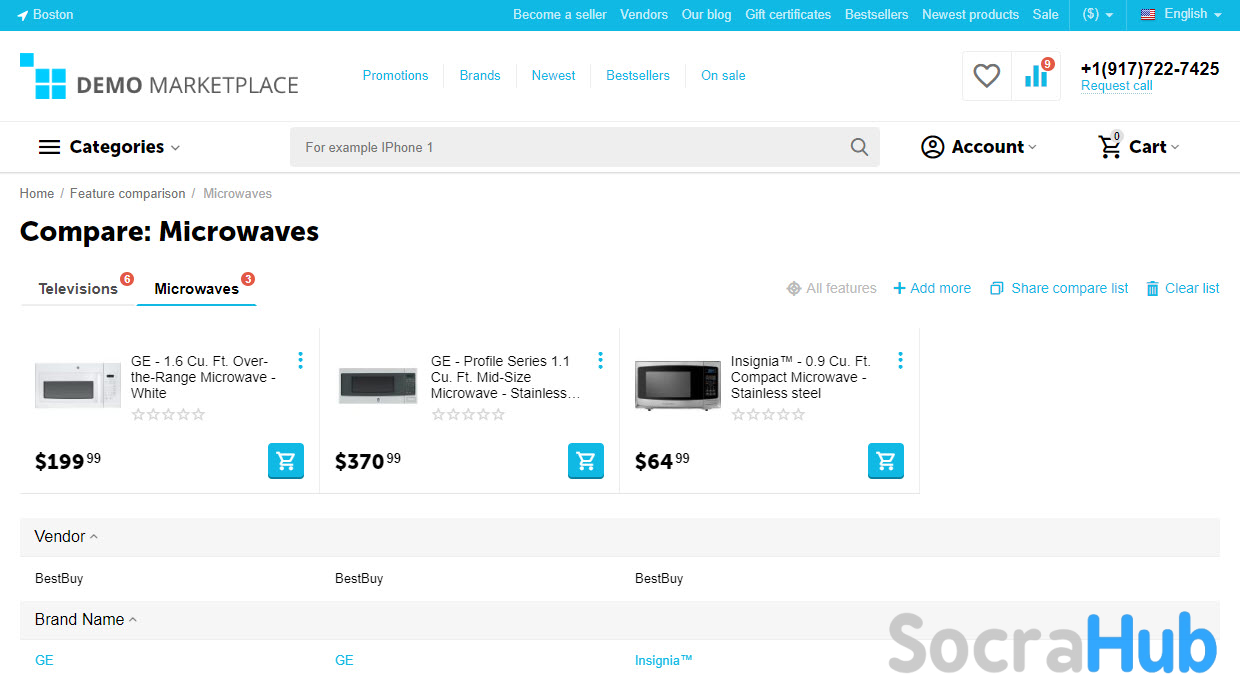Click the shopping cart icon in header
The width and height of the screenshot is (1240, 678).
[x=1110, y=147]
